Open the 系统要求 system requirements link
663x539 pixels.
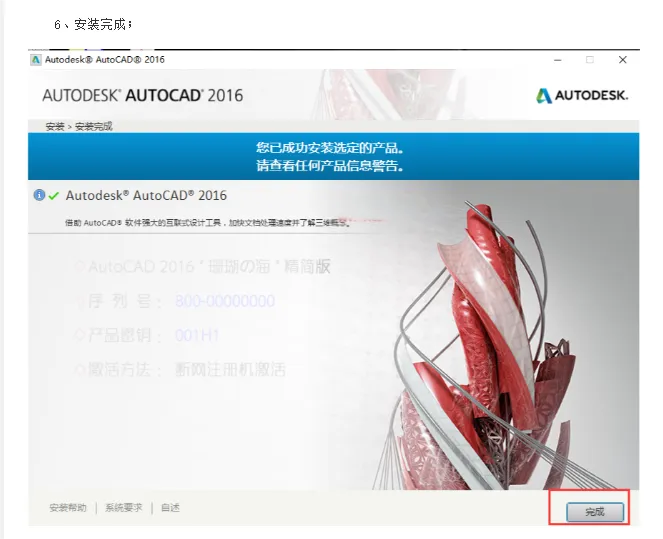pyautogui.click(x=123, y=507)
